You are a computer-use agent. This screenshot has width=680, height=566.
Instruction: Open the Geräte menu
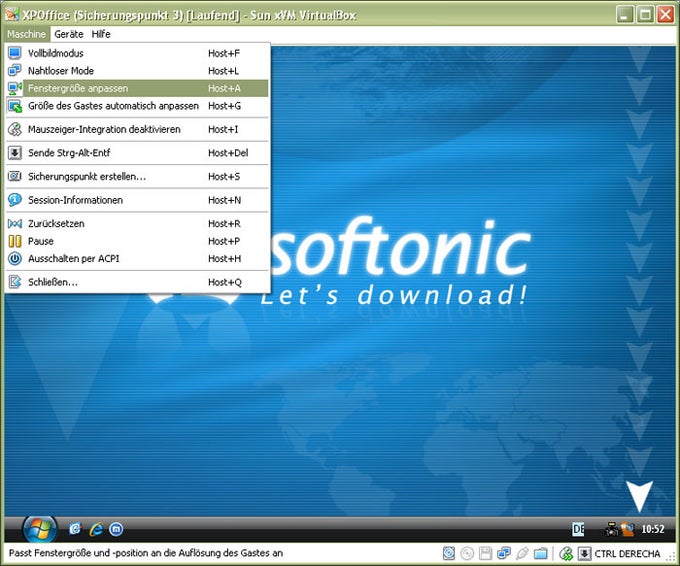[x=69, y=34]
